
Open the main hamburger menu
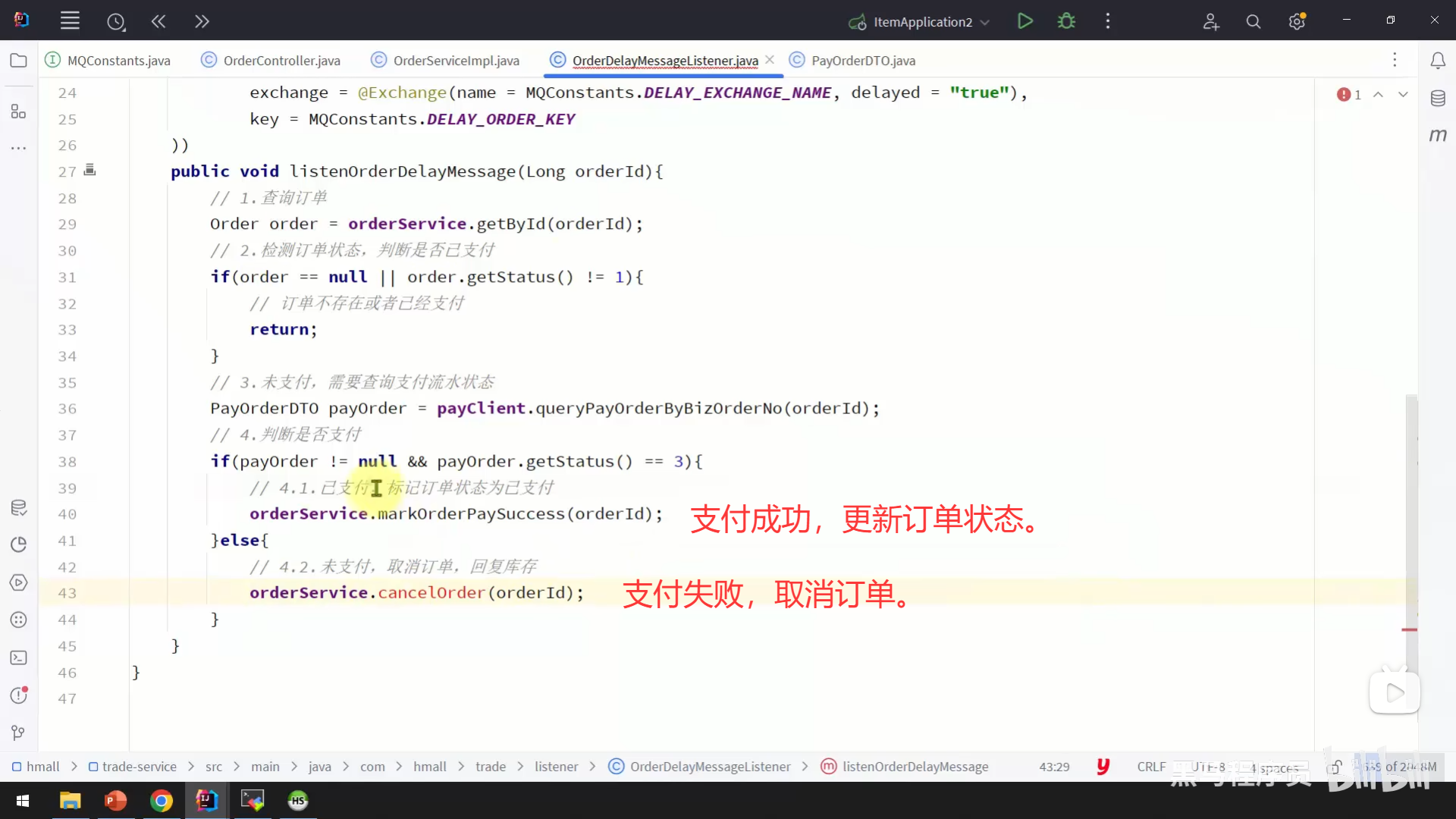(70, 21)
